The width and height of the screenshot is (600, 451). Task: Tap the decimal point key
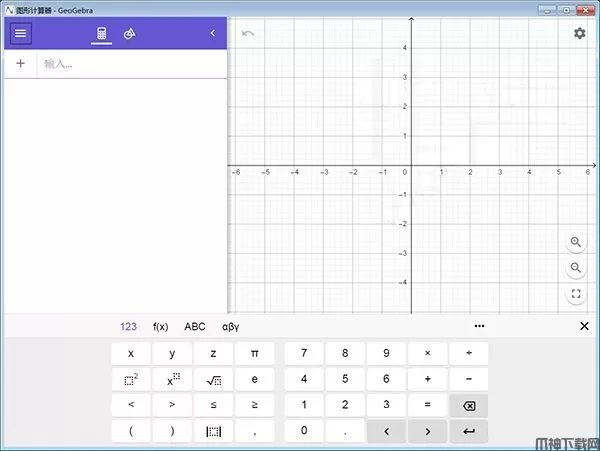point(345,431)
